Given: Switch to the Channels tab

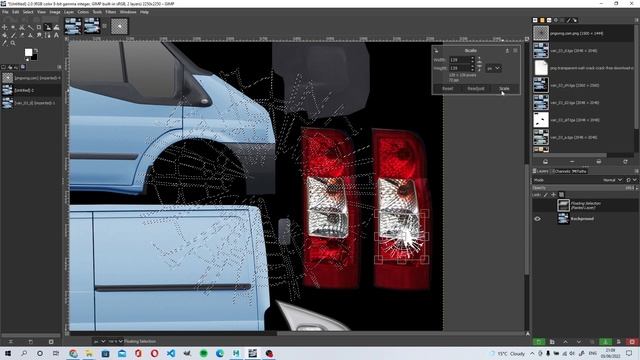Looking at the screenshot, I should [x=561, y=171].
